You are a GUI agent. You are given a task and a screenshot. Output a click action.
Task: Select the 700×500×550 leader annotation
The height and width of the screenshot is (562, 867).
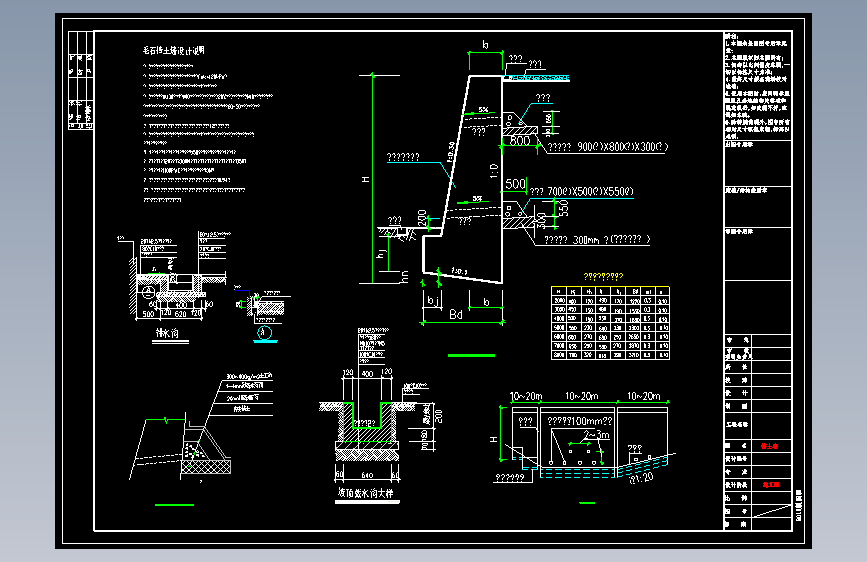point(581,191)
